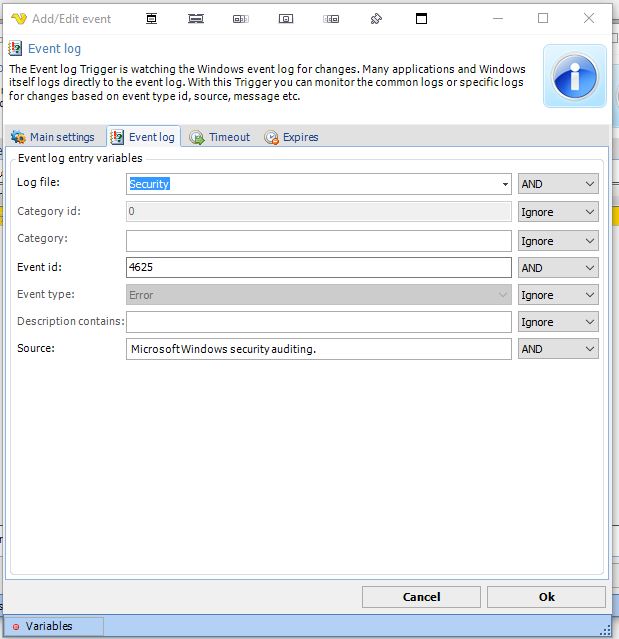Open the Ignore dropdown for Category id
The height and width of the screenshot is (639, 619).
(x=558, y=212)
